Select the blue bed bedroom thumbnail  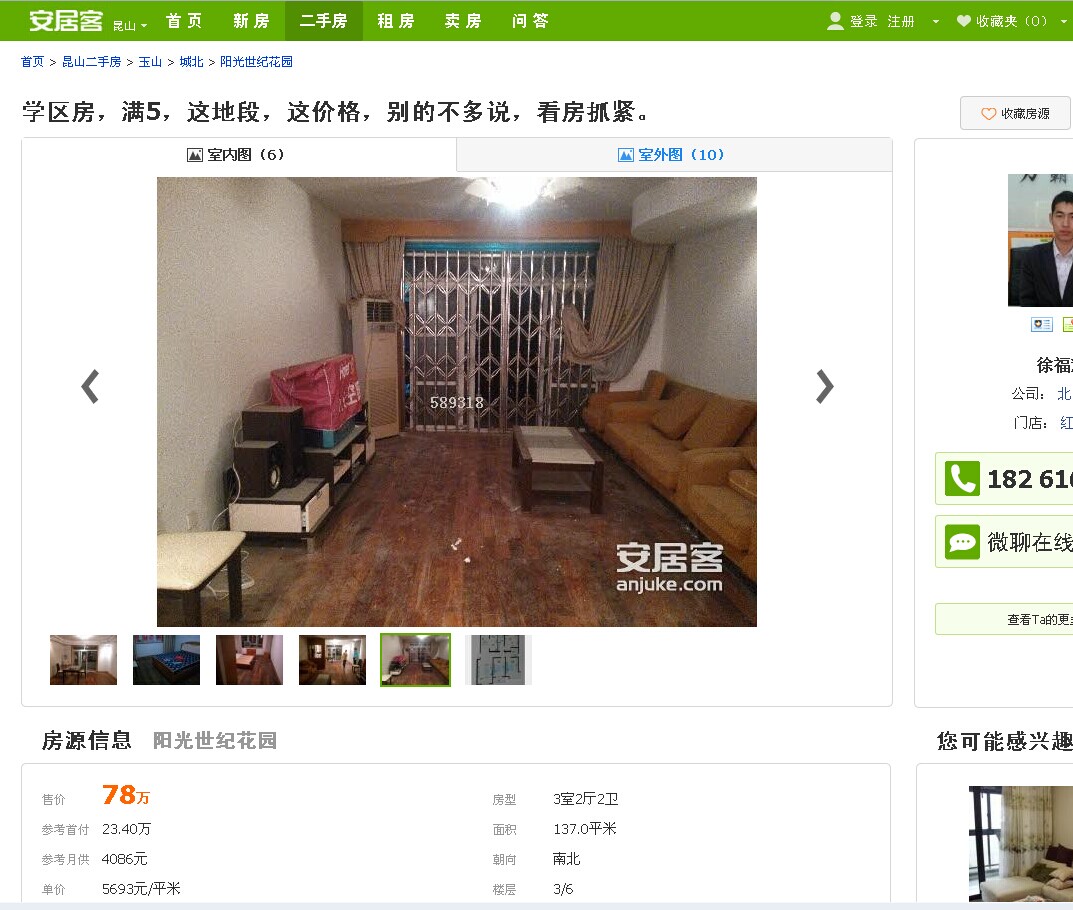click(x=166, y=660)
